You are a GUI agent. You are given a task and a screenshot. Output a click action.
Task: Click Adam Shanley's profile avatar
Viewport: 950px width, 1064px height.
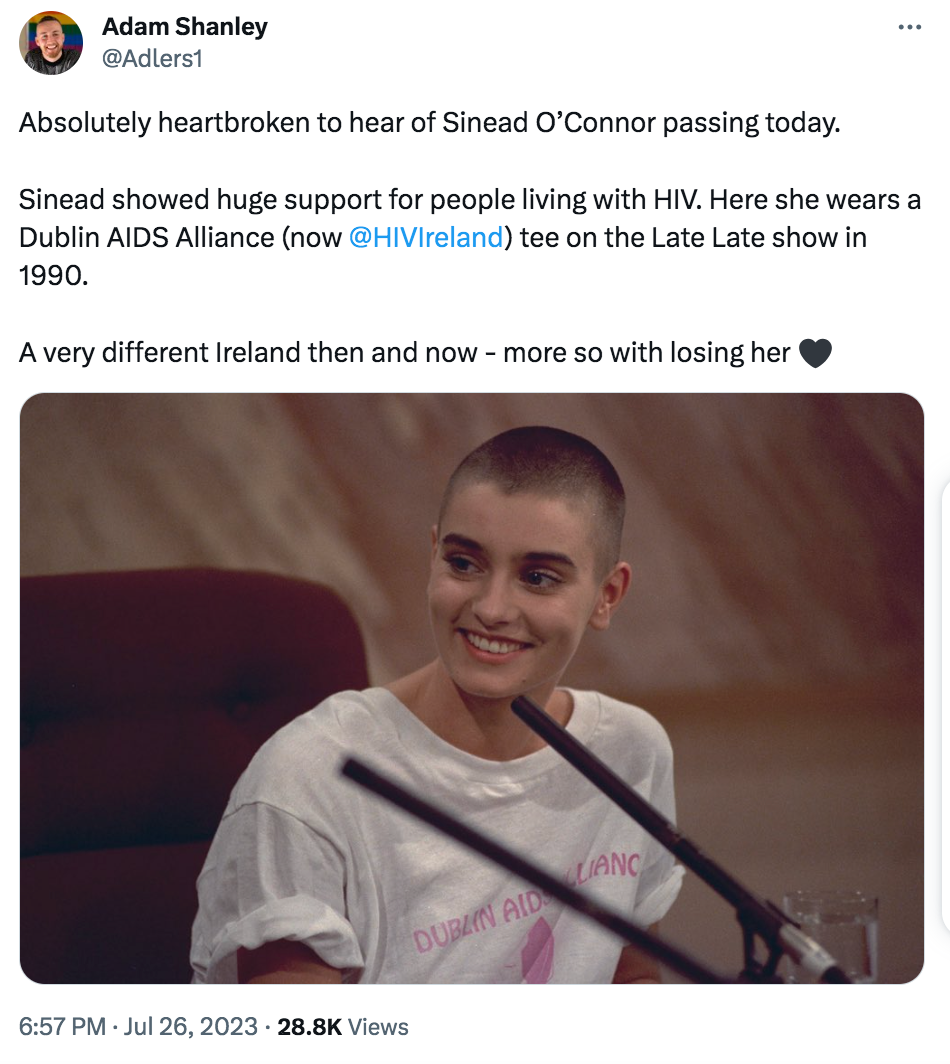[x=51, y=43]
